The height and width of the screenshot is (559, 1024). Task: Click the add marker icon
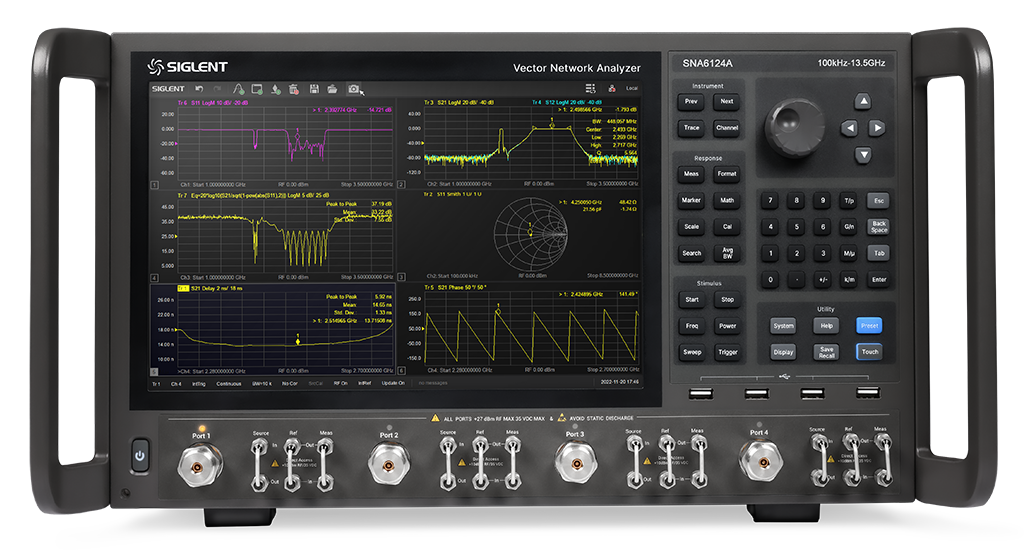(276, 89)
